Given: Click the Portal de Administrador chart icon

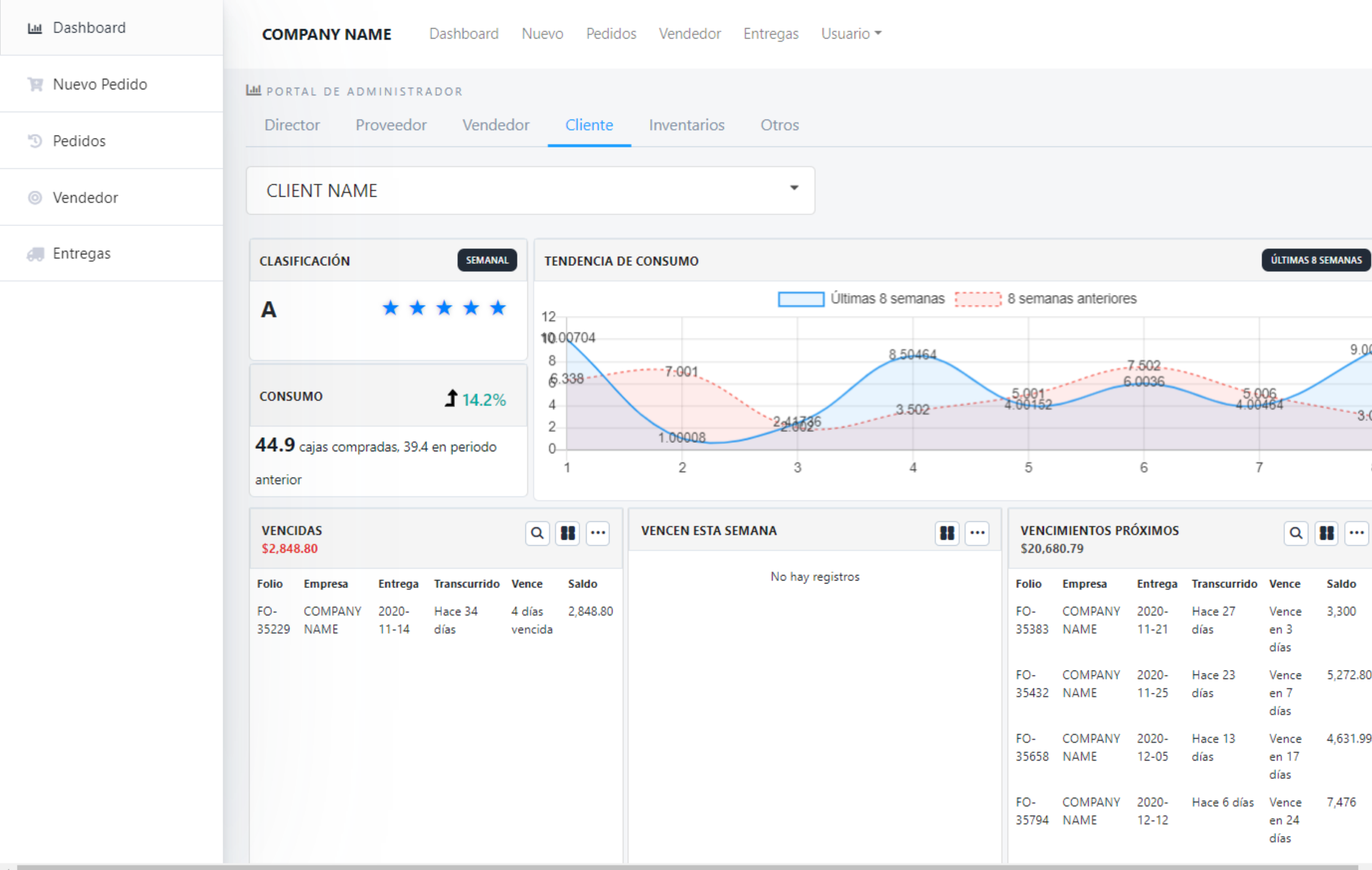Looking at the screenshot, I should (x=253, y=90).
